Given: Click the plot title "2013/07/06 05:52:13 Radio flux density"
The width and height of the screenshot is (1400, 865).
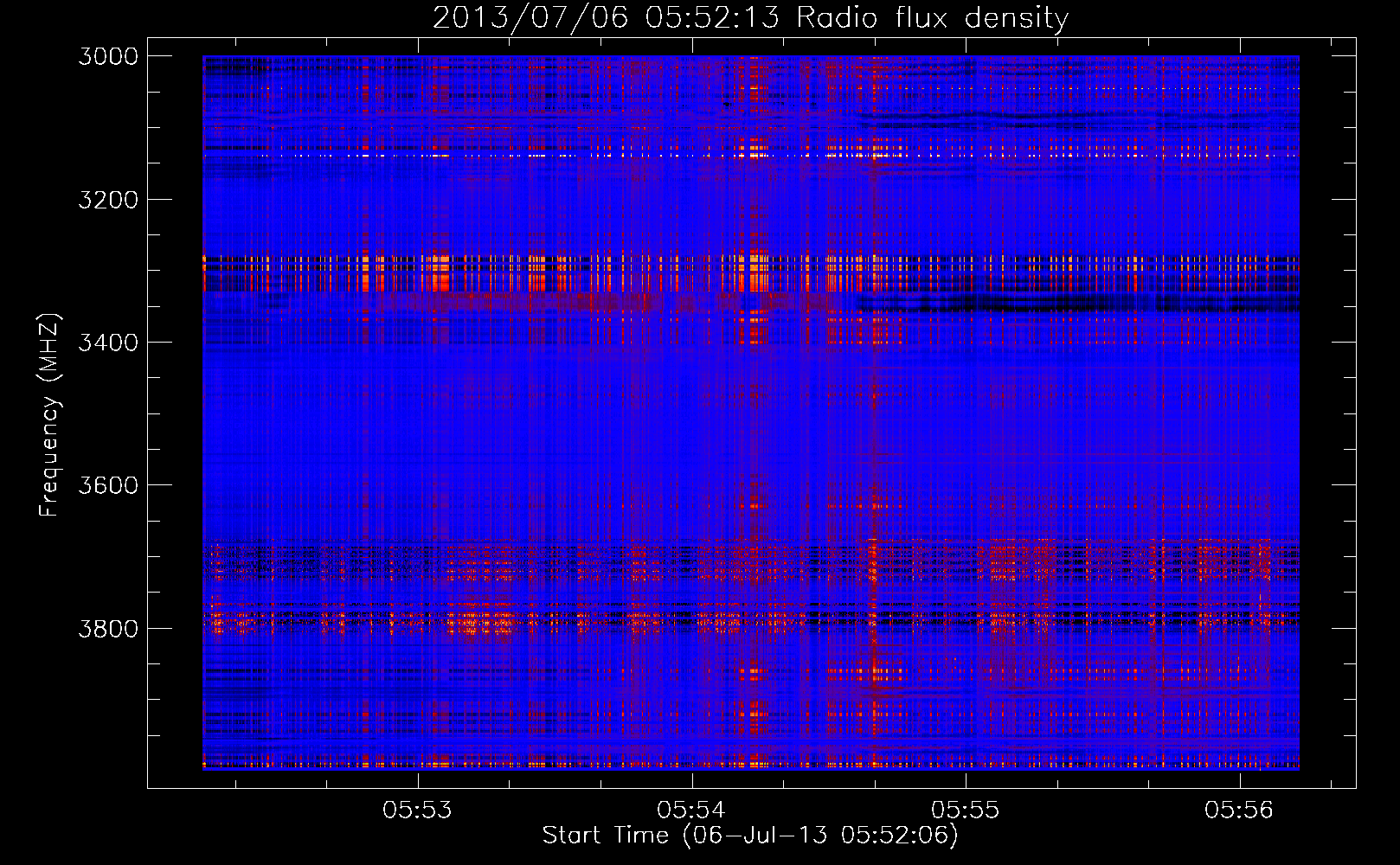Looking at the screenshot, I should (750, 17).
